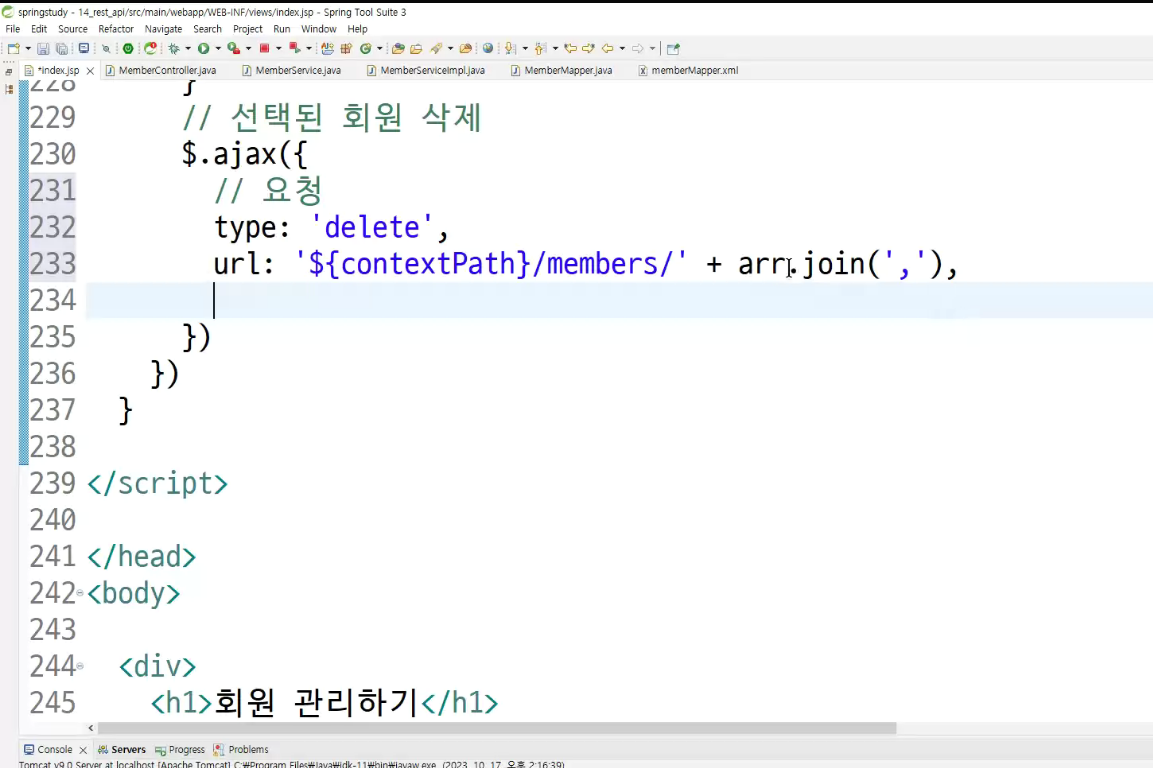The height and width of the screenshot is (768, 1153).
Task: Open the New Java Class dropdown arrow
Action: (379, 49)
